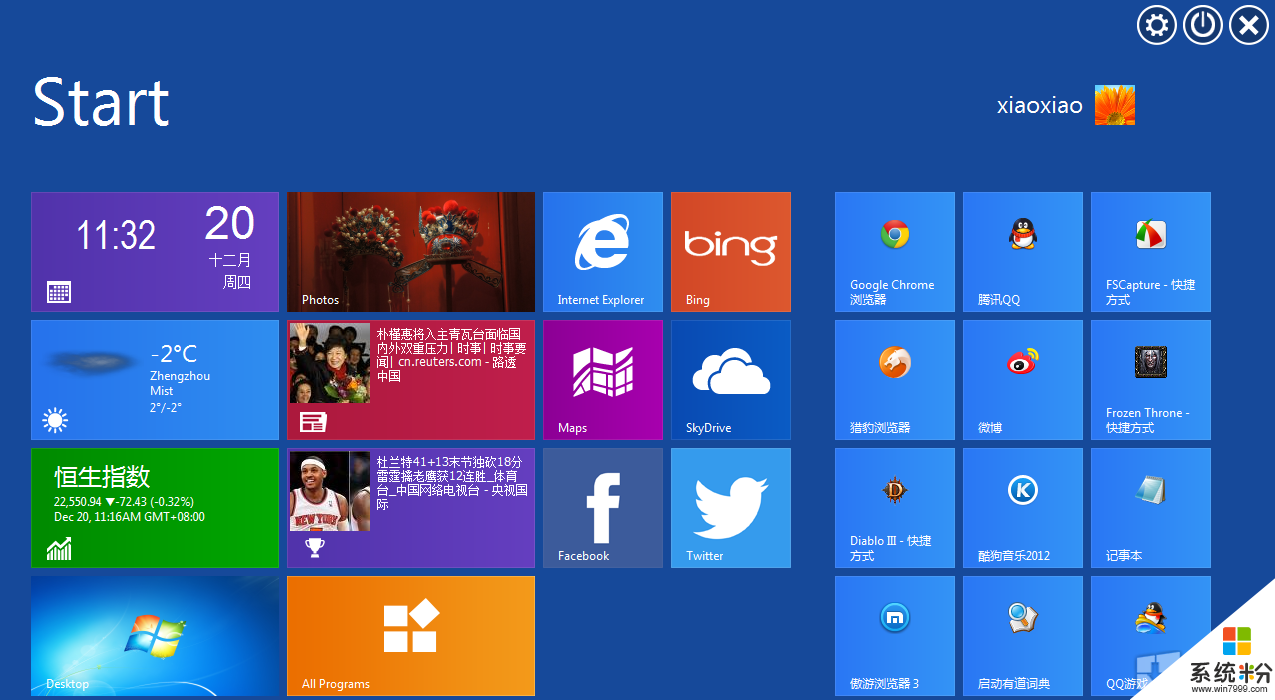Open the Settings gear button

pos(1156,25)
